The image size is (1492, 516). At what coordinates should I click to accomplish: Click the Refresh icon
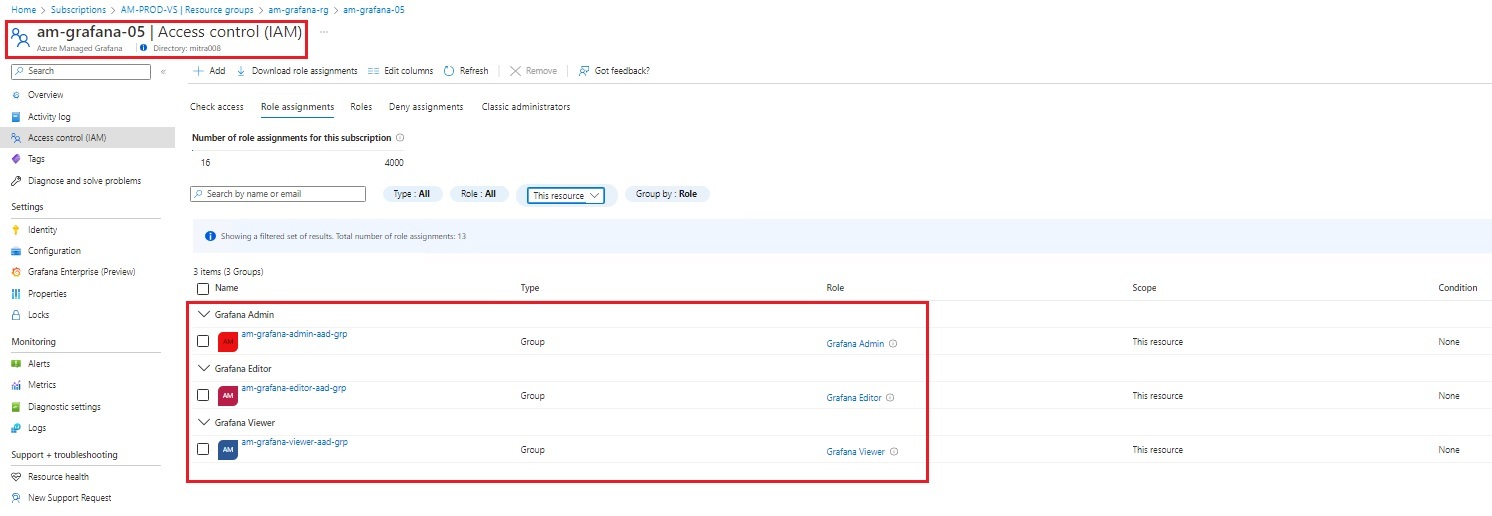450,71
